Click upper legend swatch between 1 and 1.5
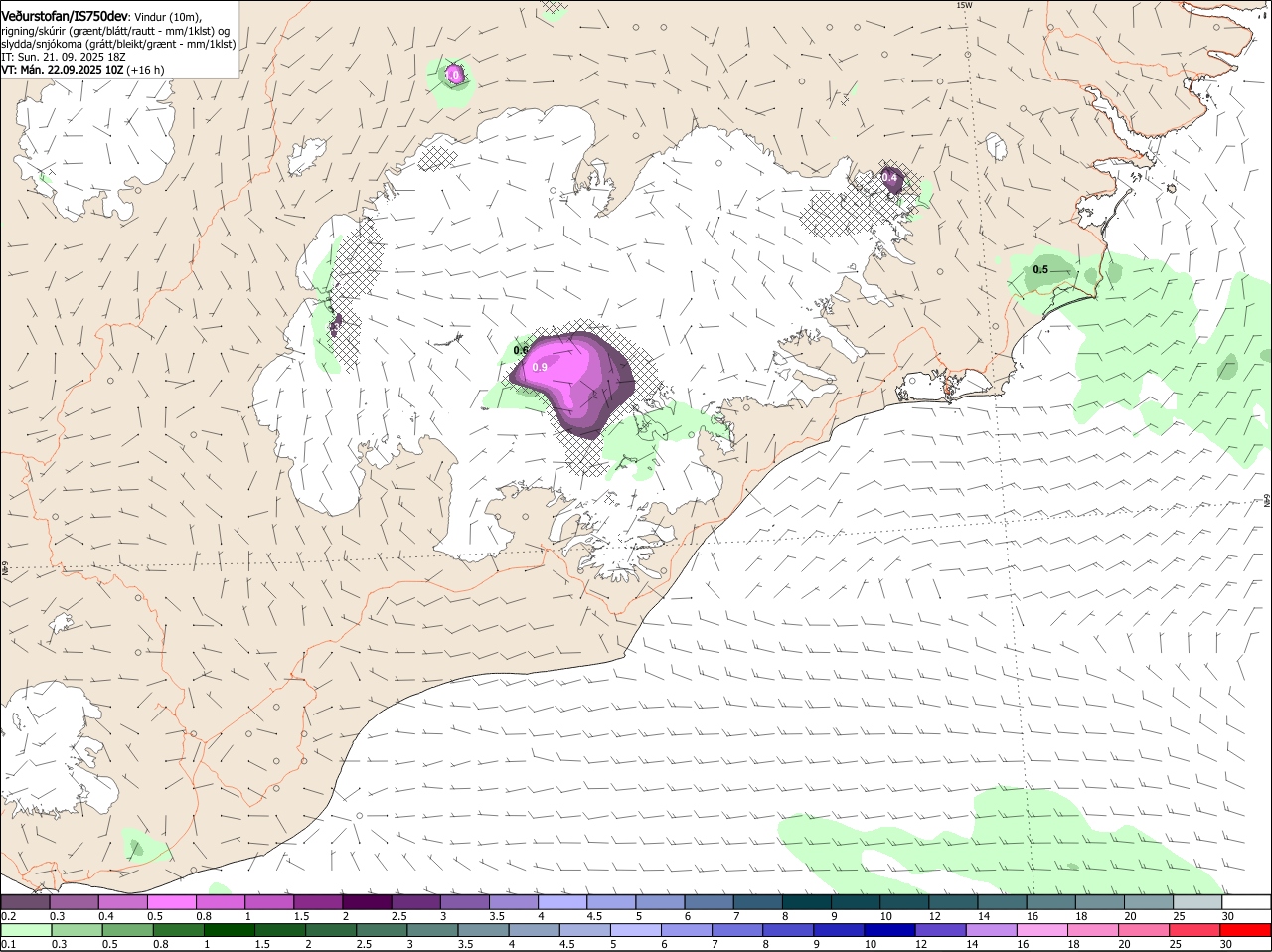This screenshot has height=952, width=1272. pyautogui.click(x=269, y=902)
